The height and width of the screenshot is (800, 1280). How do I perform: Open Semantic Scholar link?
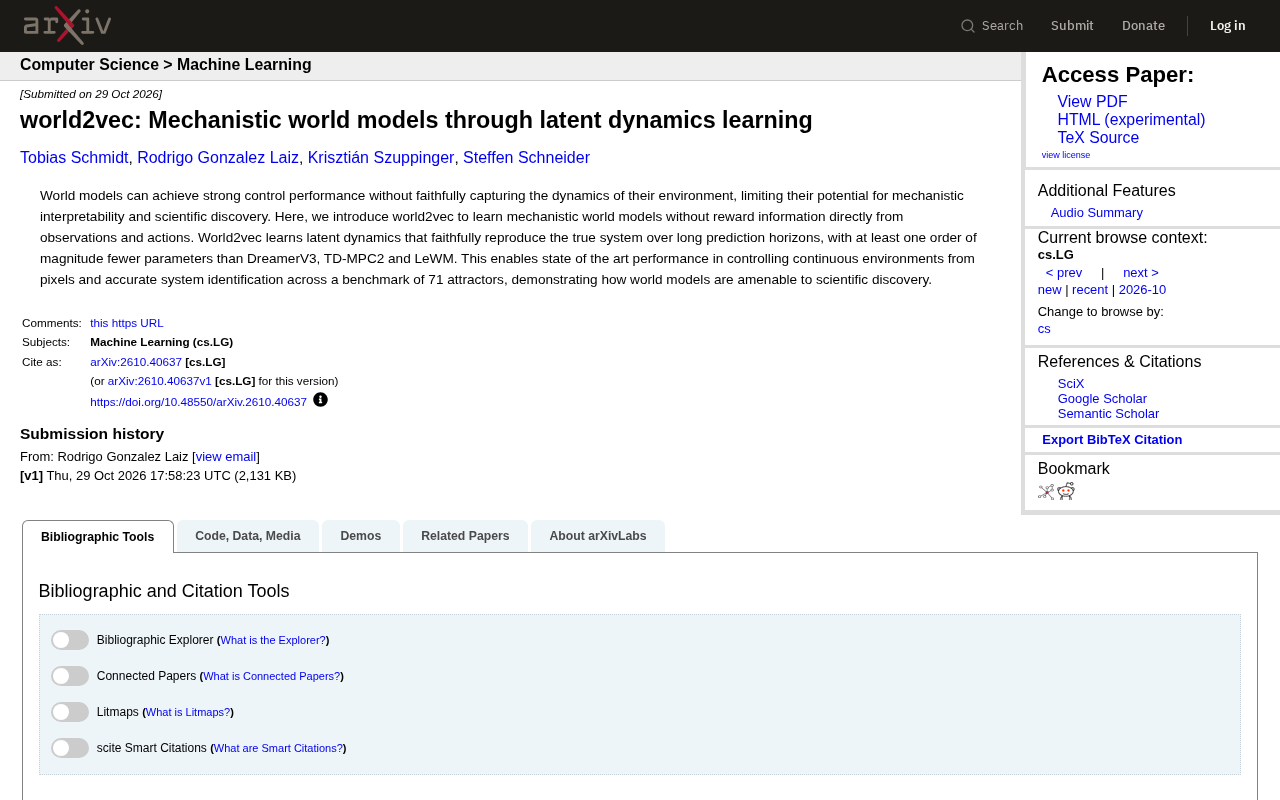[1108, 414]
